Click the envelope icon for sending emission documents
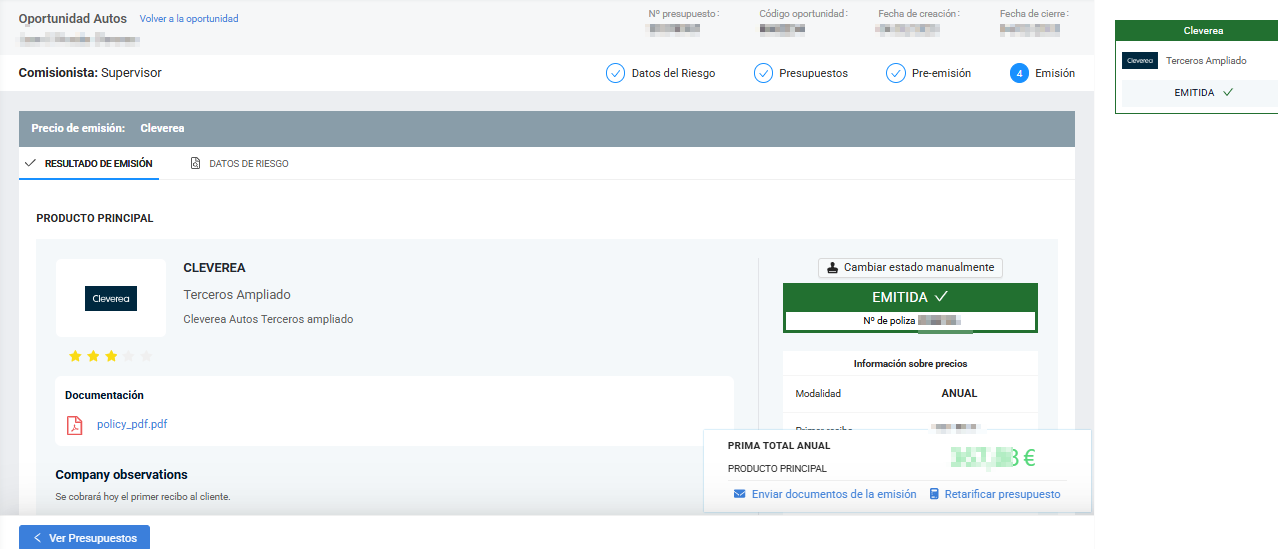Screen dimensions: 1278x549 point(739,494)
